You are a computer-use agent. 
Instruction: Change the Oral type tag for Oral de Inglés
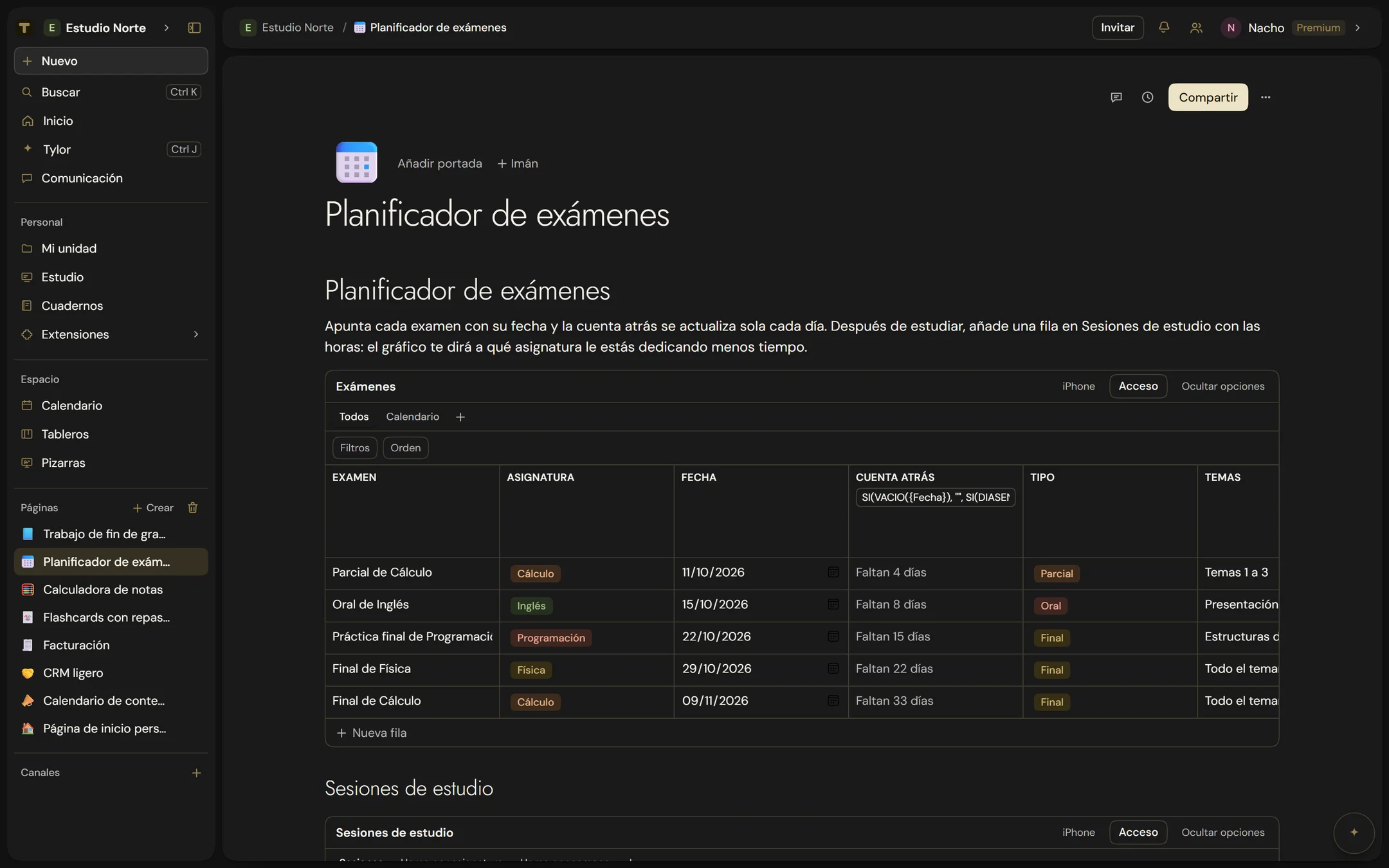point(1051,606)
